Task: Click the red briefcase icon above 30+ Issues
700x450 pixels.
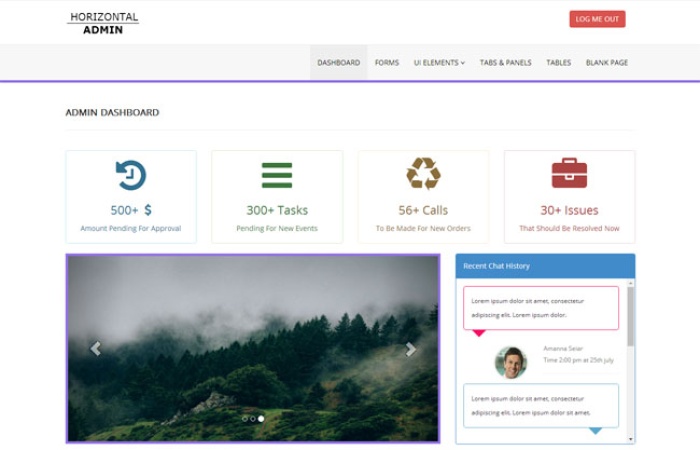Action: coord(569,173)
